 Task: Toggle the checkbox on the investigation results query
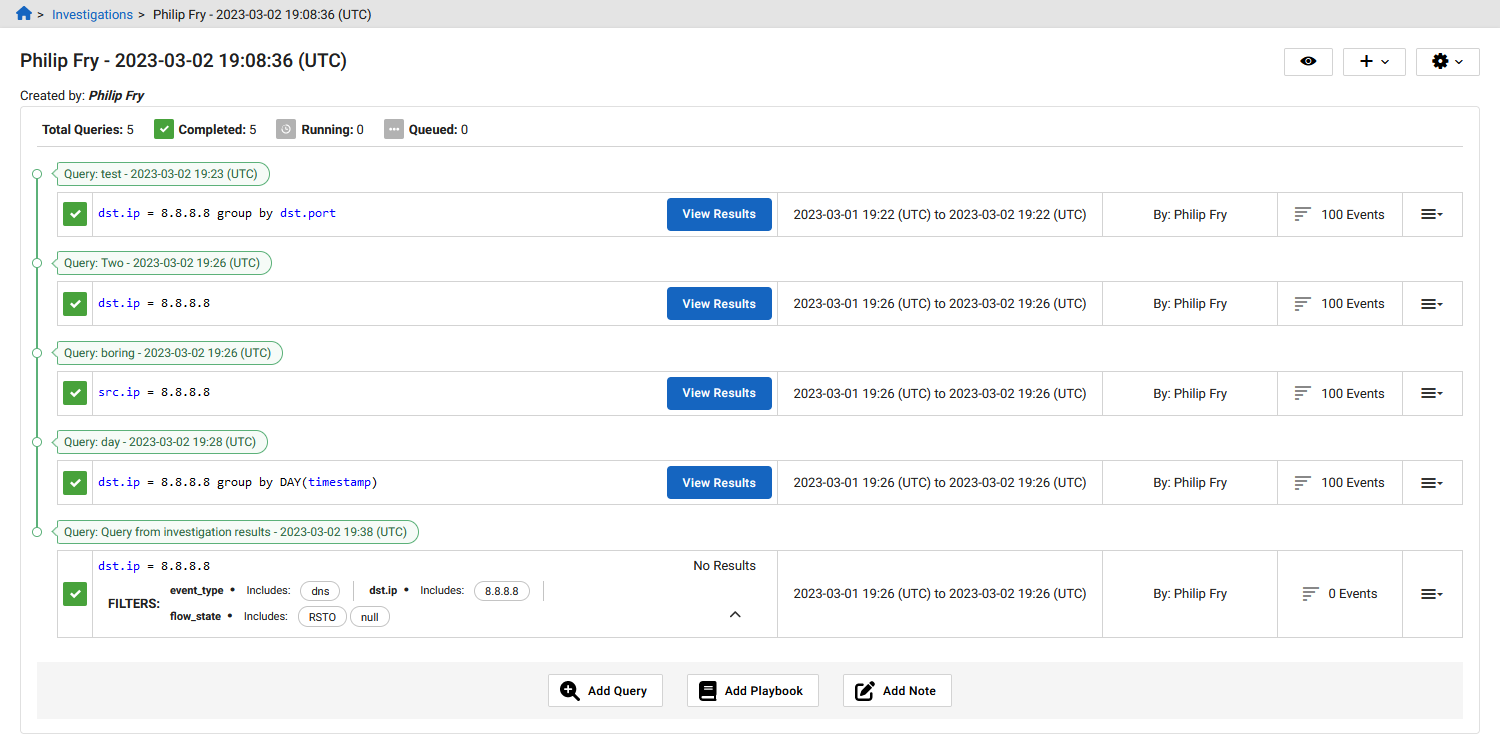click(75, 593)
